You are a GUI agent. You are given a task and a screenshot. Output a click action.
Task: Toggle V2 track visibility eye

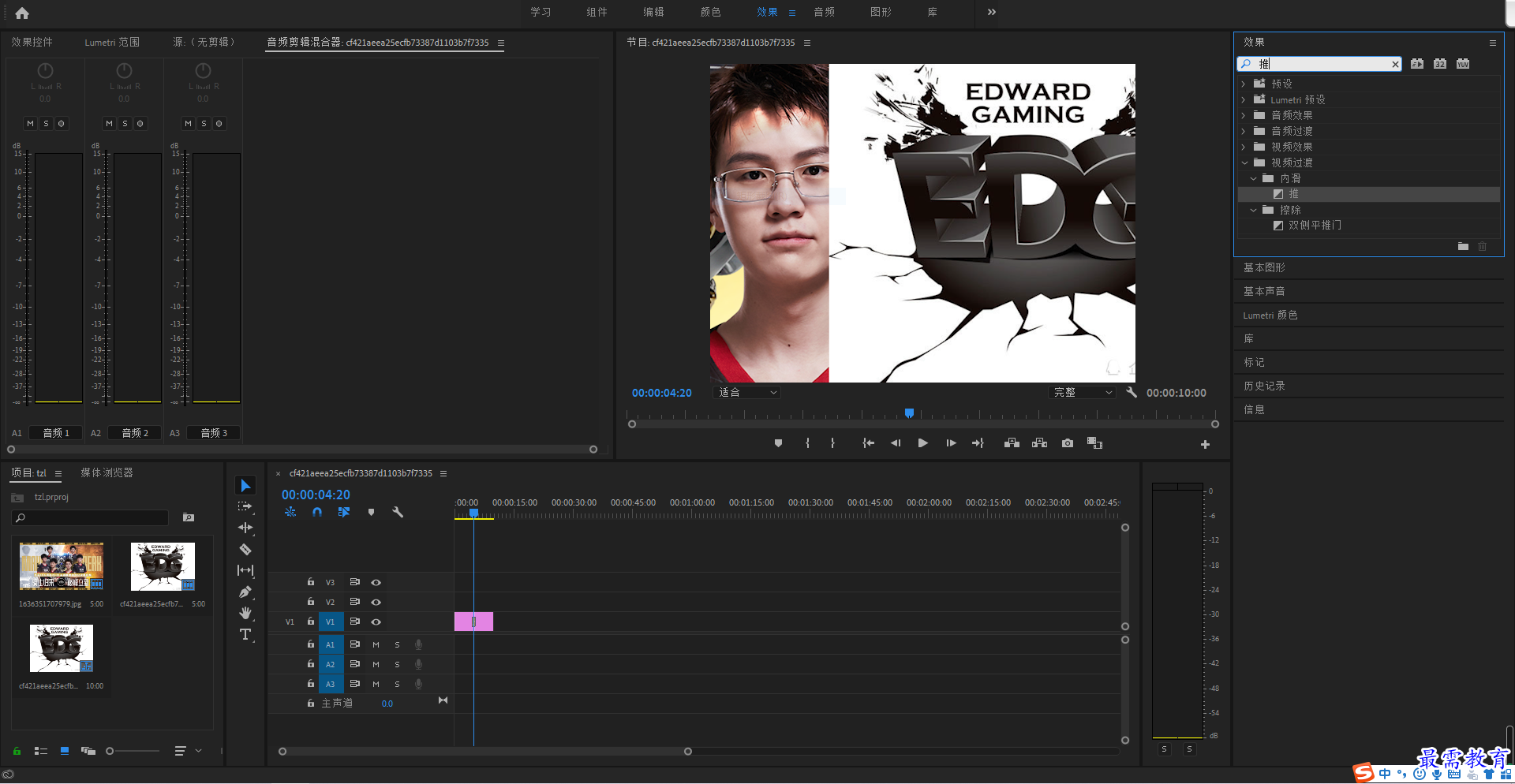376,602
